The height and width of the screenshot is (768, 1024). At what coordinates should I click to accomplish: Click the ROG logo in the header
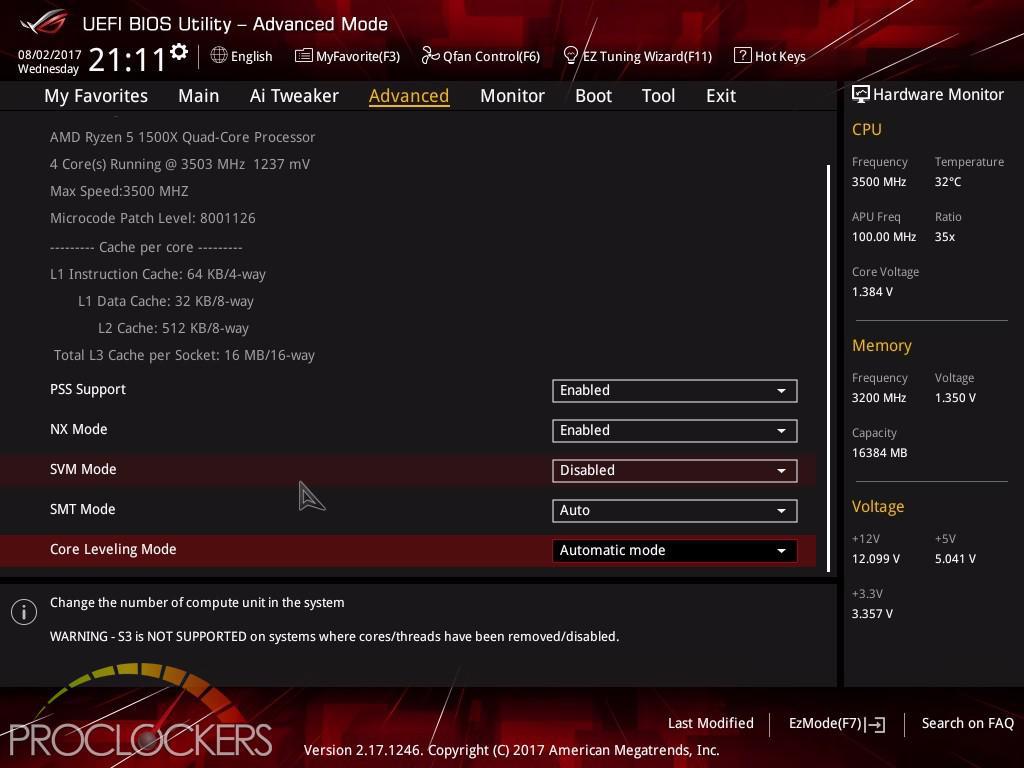(44, 23)
